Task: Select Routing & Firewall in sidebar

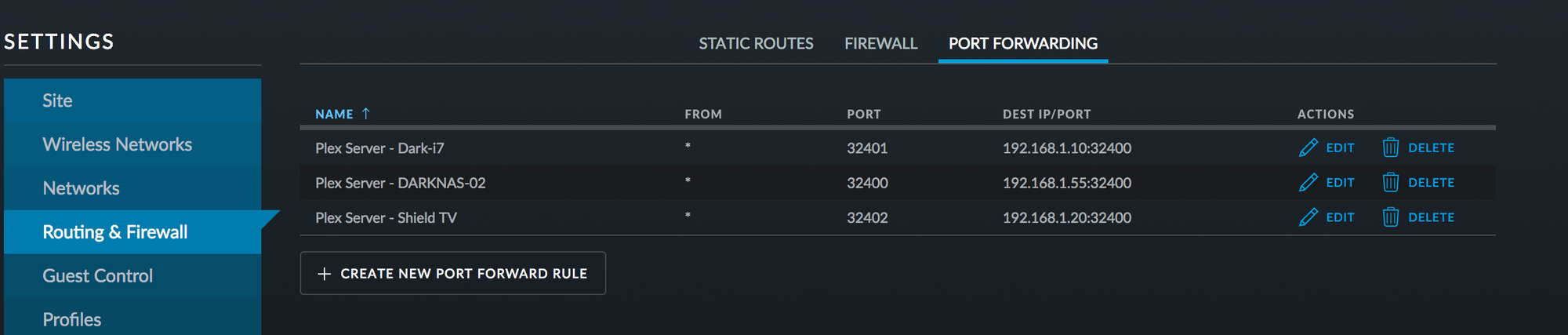Action: click(x=115, y=232)
